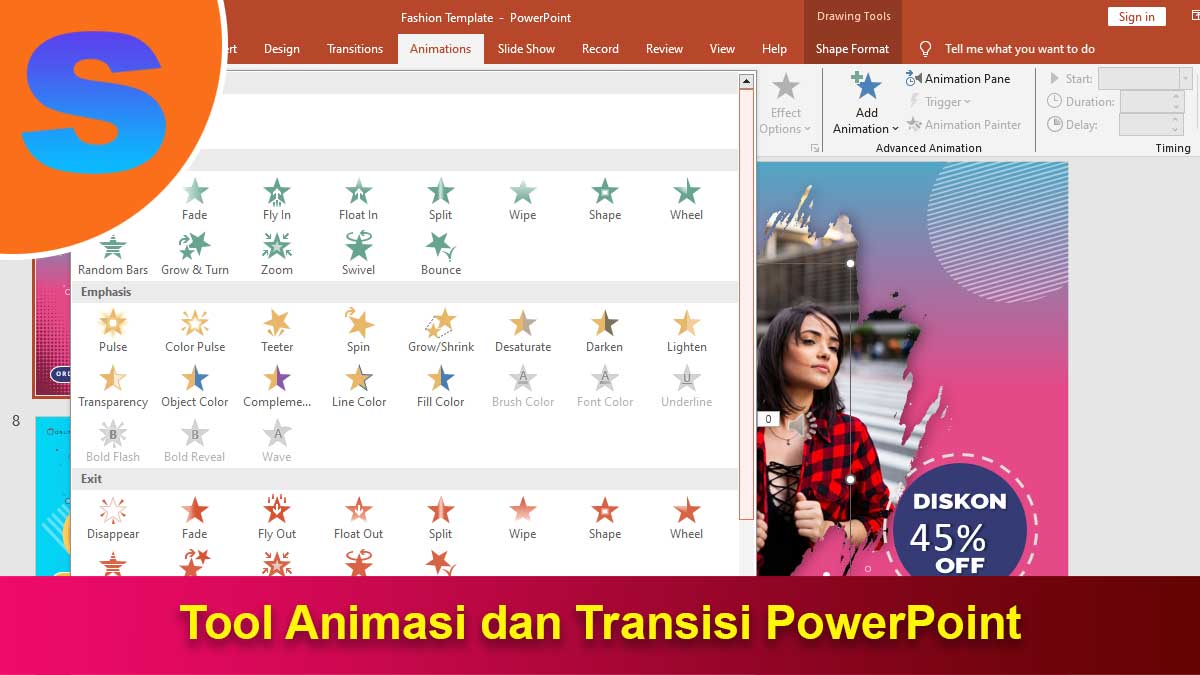
Task: Select the Bounce entrance animation
Action: point(441,254)
